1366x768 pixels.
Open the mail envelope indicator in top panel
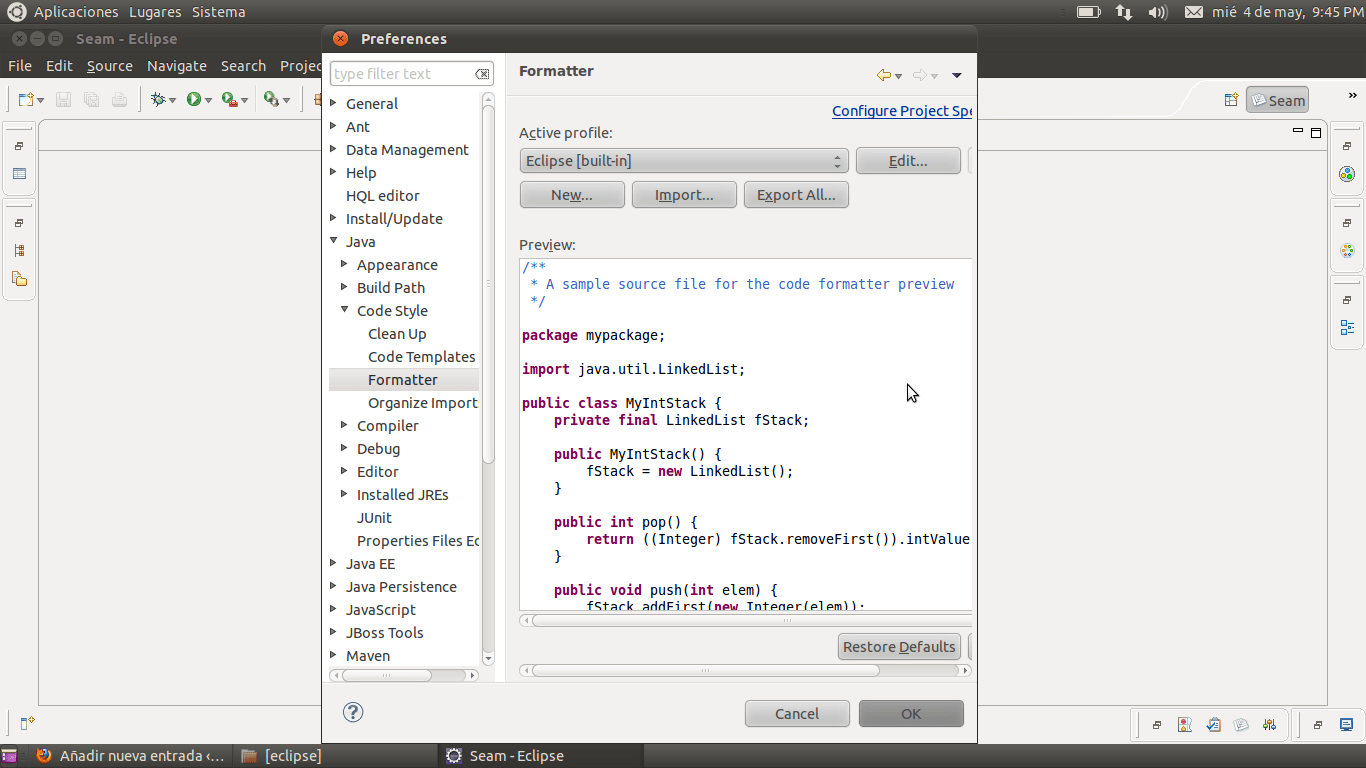click(1193, 12)
